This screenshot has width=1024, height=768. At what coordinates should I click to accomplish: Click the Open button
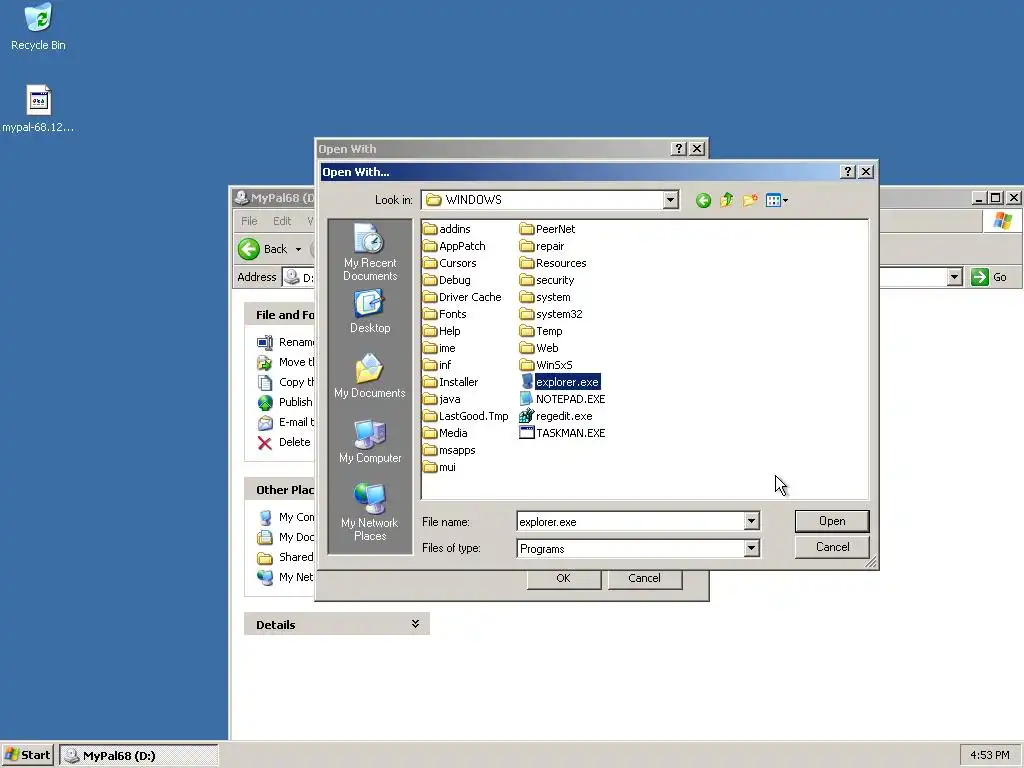(832, 521)
